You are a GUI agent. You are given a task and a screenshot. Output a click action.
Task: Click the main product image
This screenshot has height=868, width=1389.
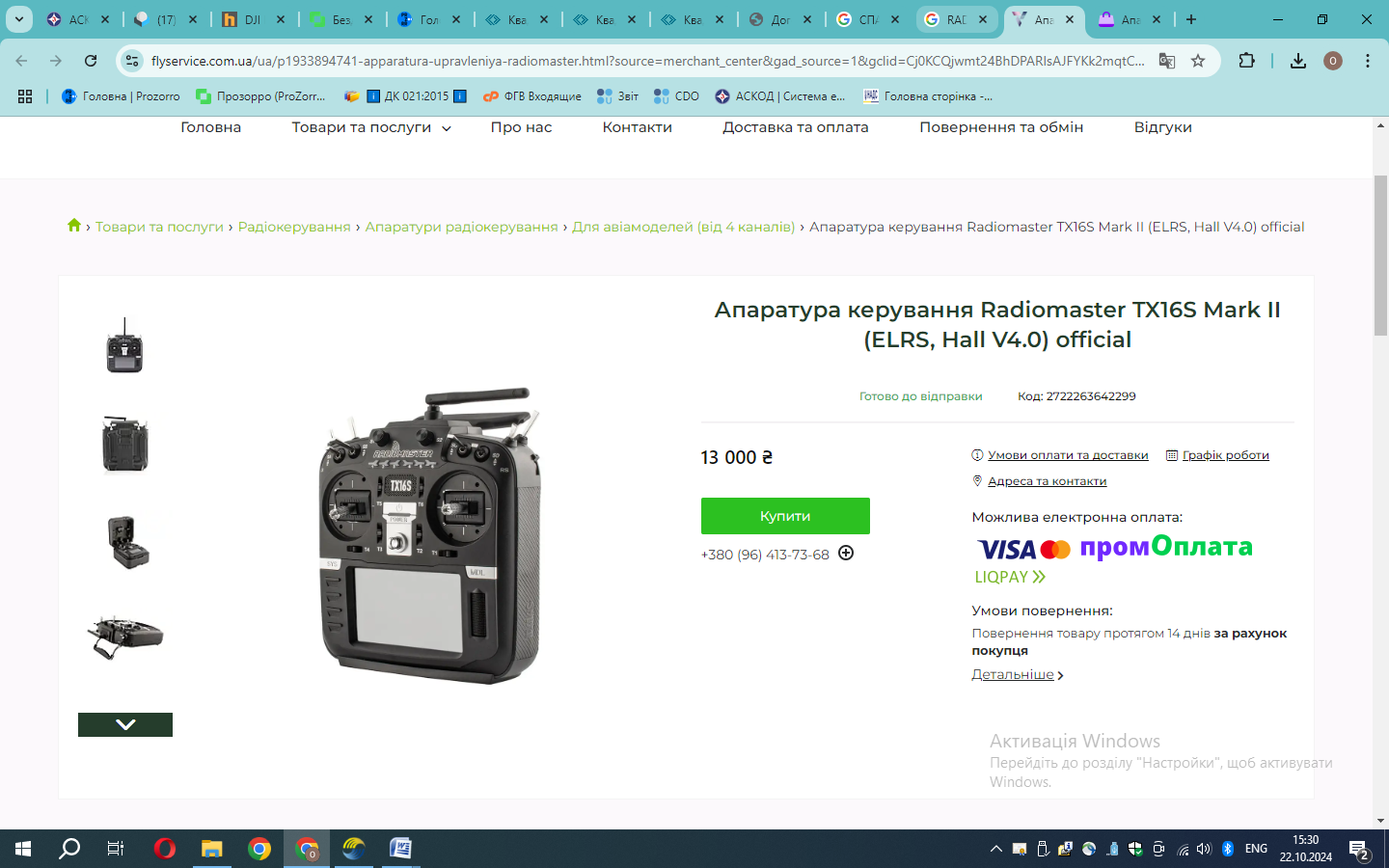[431, 535]
